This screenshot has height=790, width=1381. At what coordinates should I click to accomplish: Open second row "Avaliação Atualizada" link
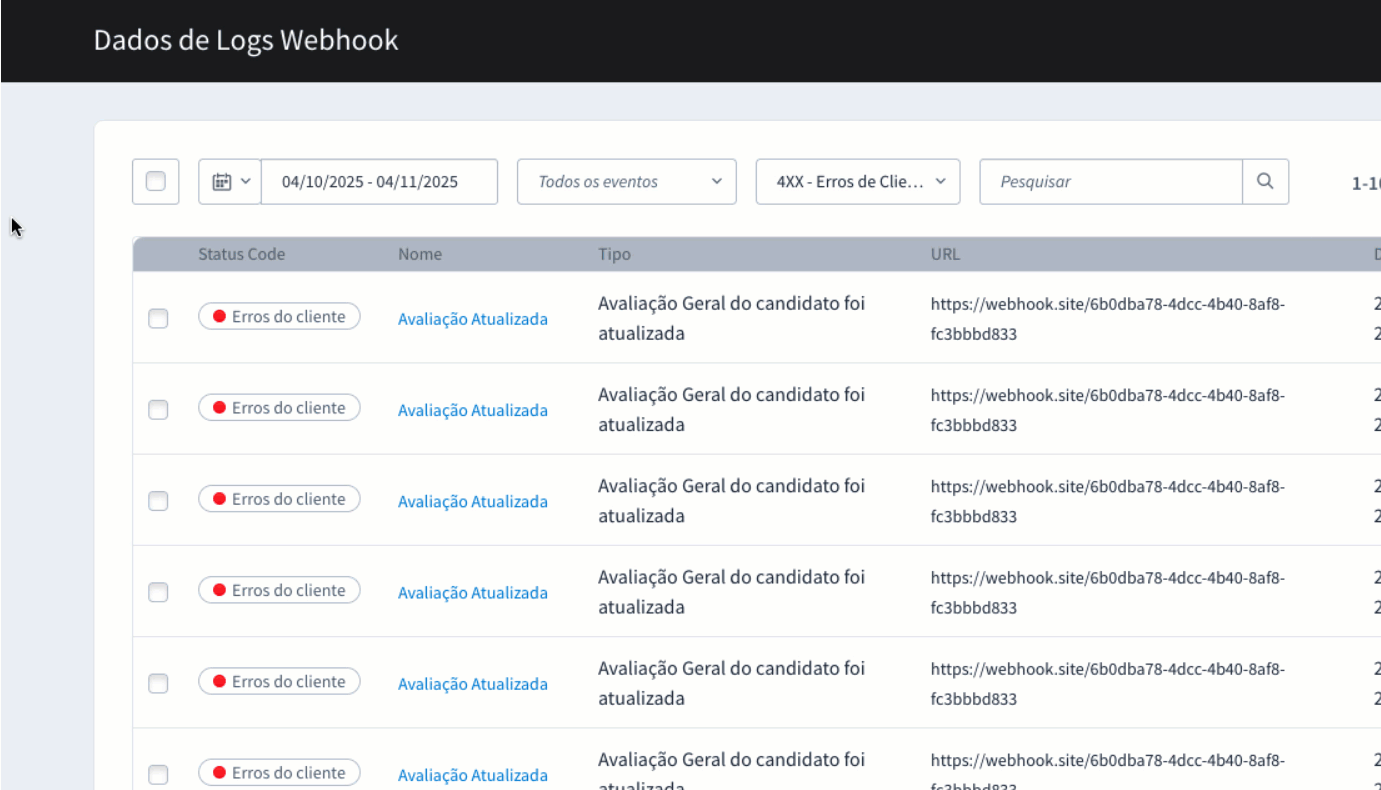pyautogui.click(x=472, y=410)
